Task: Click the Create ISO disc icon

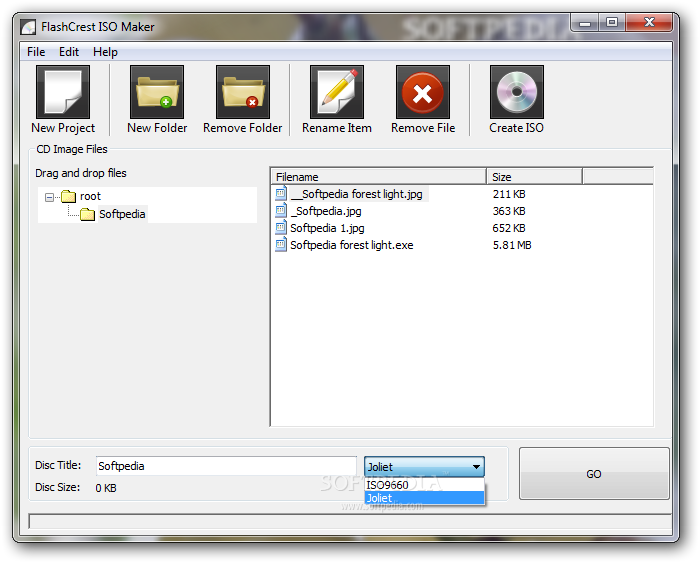Action: 517,92
